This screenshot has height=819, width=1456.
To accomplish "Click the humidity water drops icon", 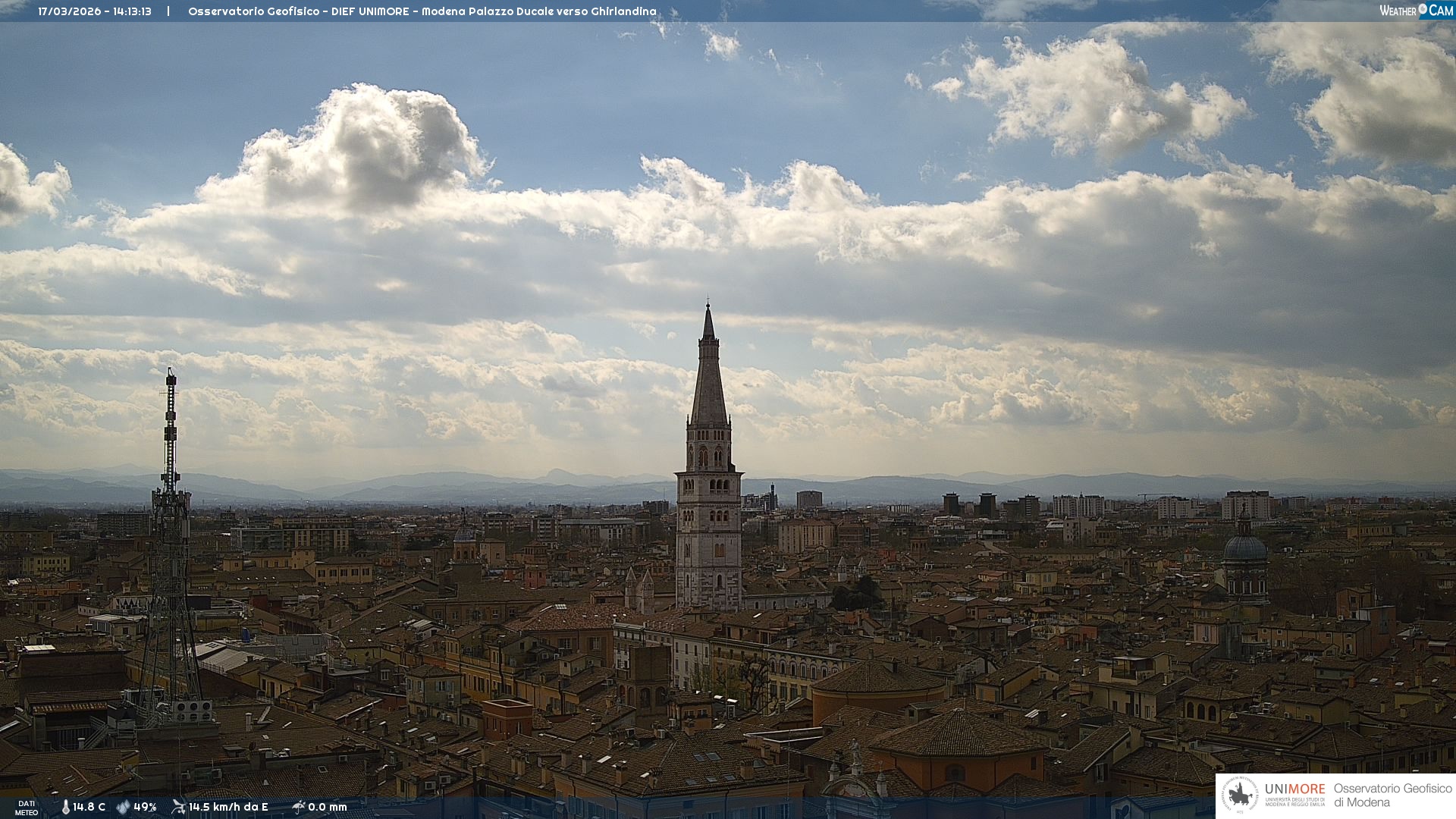I will [123, 807].
